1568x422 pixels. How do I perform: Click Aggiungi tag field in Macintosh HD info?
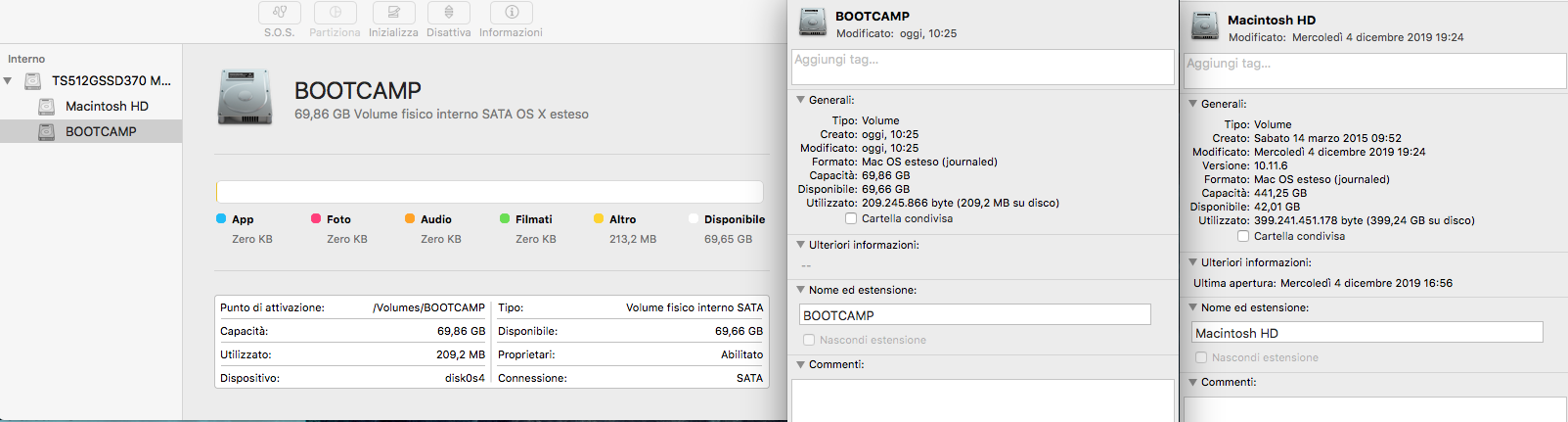tap(1374, 70)
